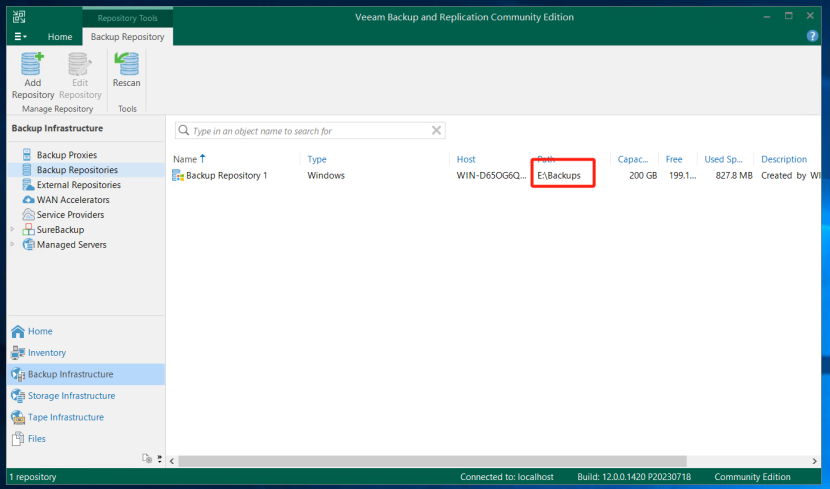This screenshot has width=830, height=489.
Task: Sort by the Used Space column header
Action: 723,159
